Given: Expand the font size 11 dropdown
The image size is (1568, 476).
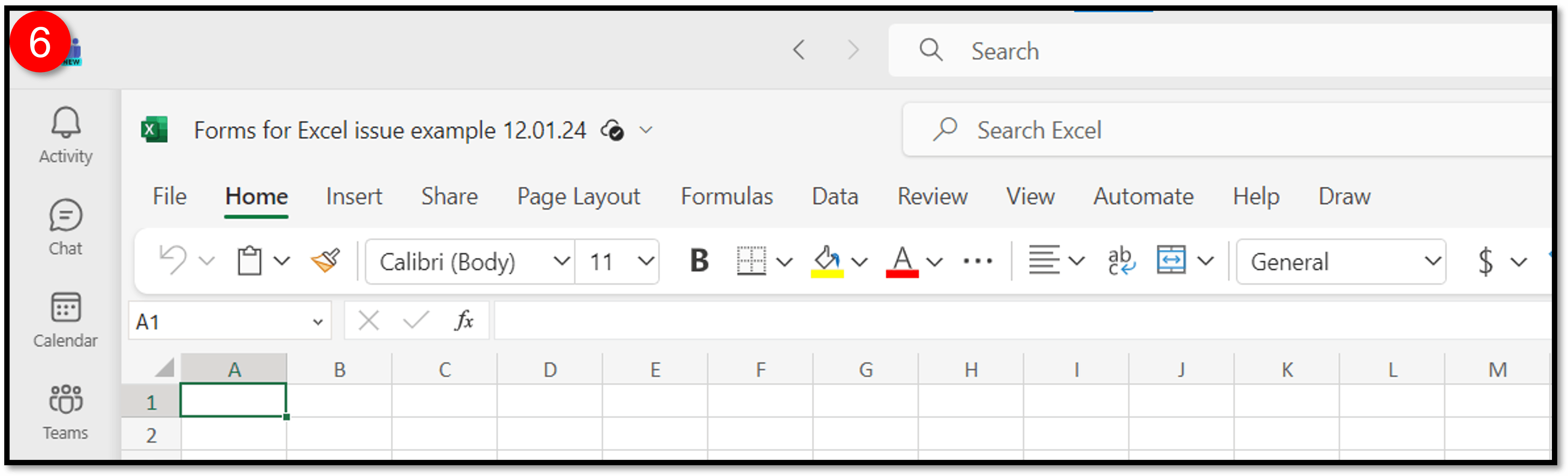Looking at the screenshot, I should (x=646, y=262).
